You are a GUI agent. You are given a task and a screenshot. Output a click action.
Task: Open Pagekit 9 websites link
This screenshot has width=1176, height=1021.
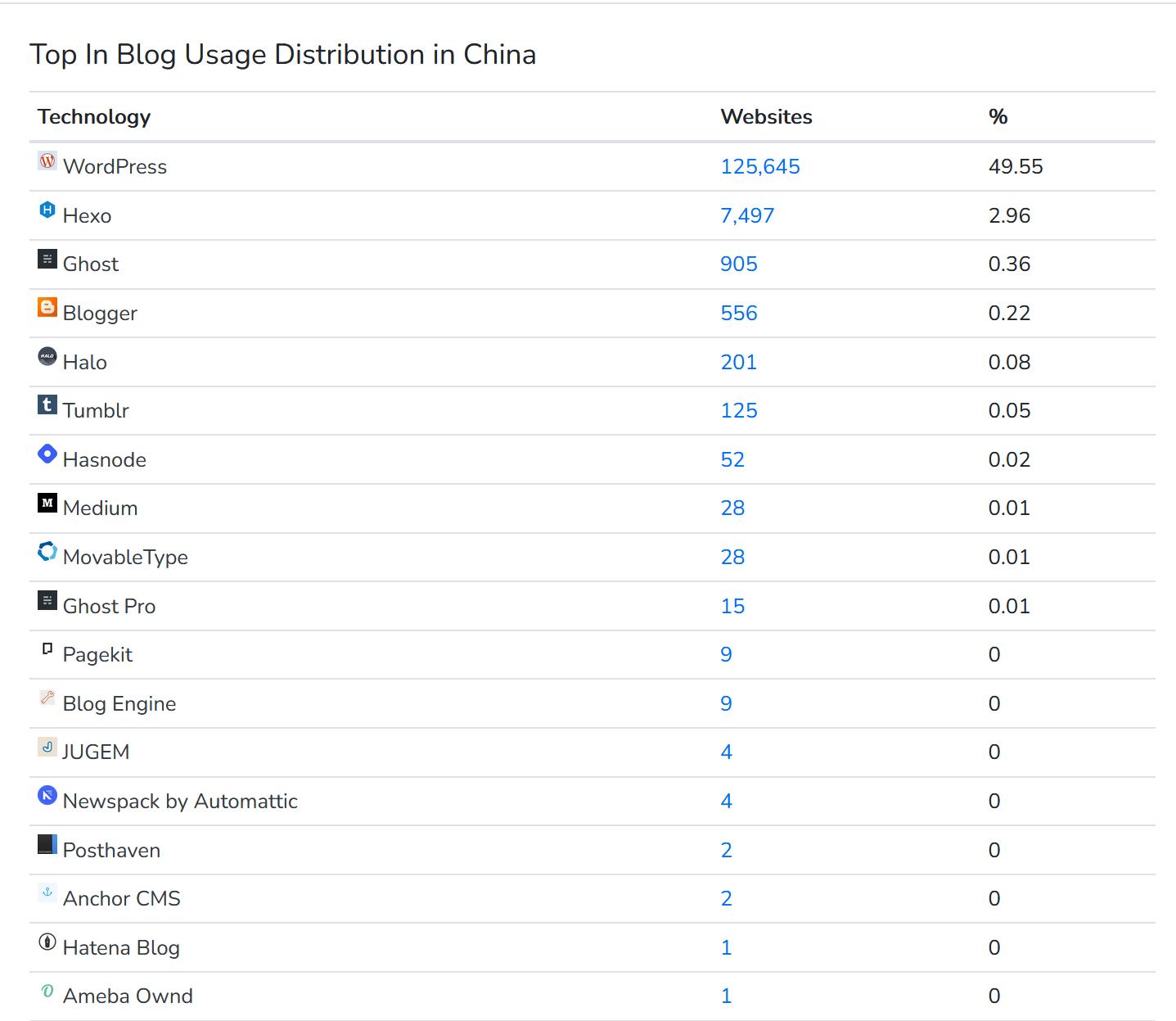(726, 655)
